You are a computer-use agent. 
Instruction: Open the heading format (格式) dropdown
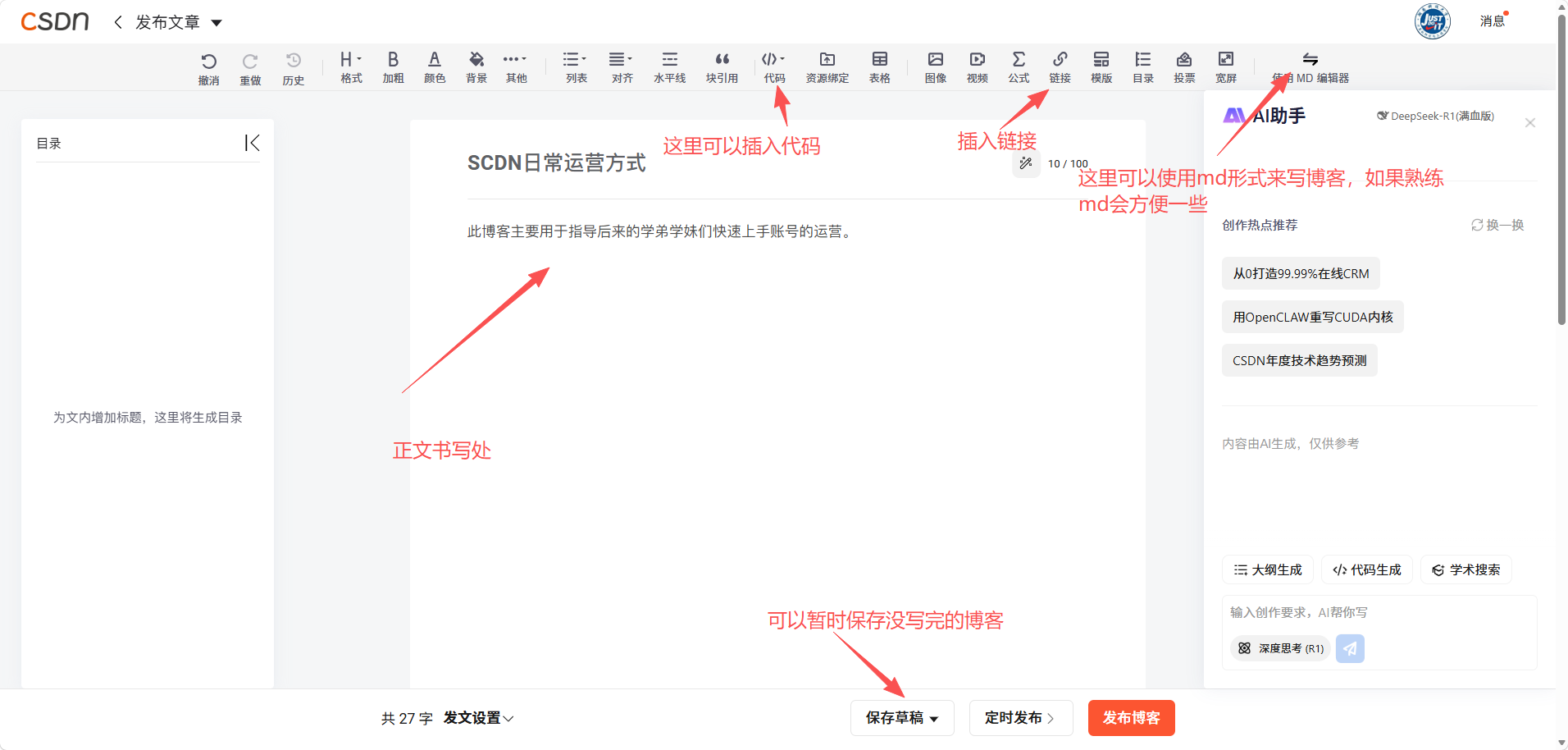[x=351, y=66]
